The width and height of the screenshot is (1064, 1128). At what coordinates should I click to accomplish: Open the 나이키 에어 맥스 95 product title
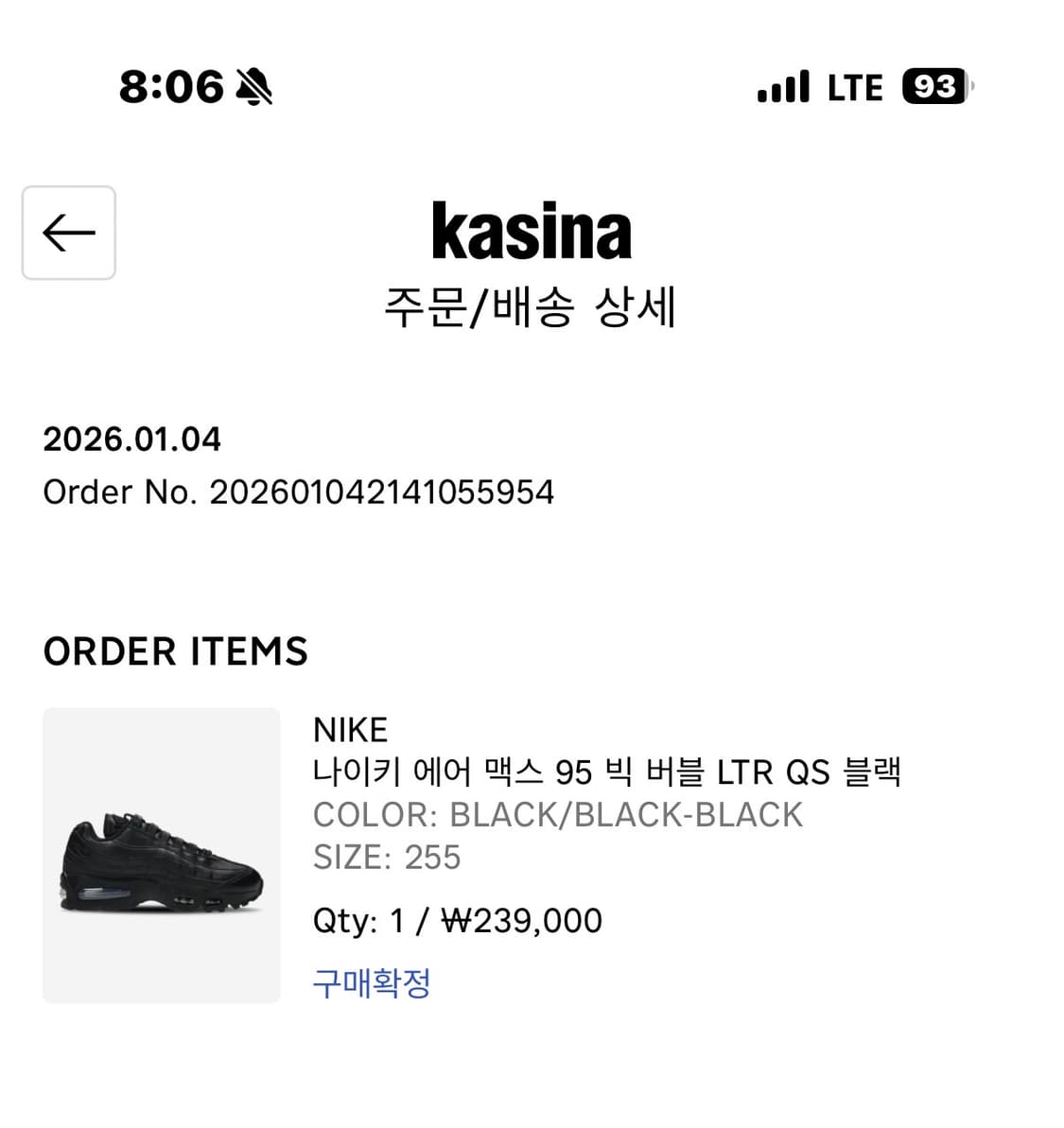coord(606,772)
